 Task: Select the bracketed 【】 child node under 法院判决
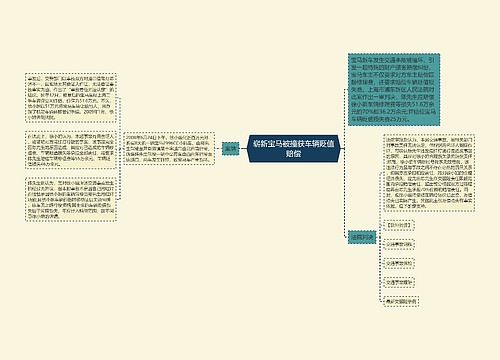pos(399,225)
